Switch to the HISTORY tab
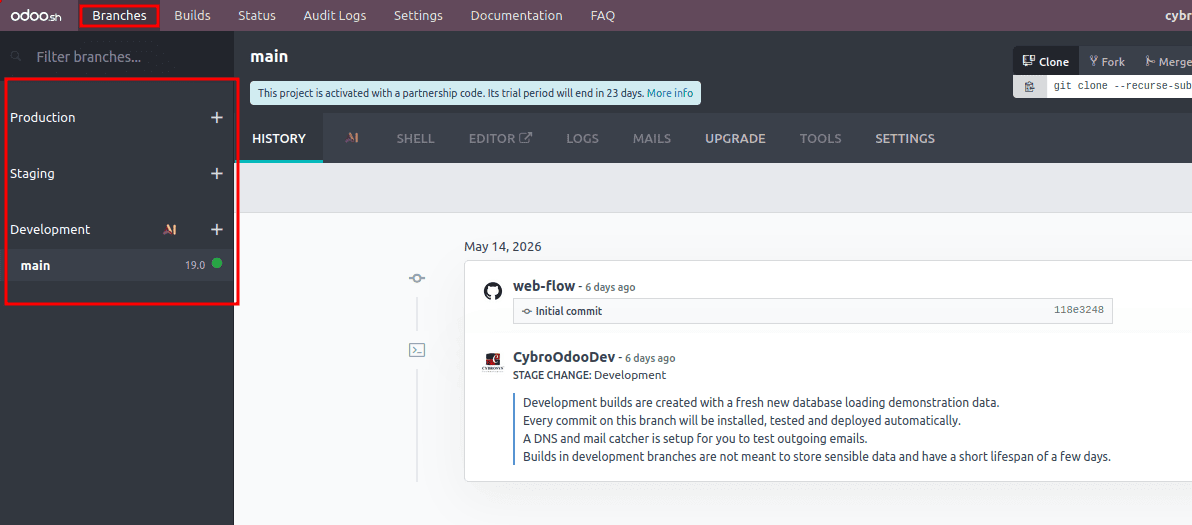1192x525 pixels. pos(279,138)
